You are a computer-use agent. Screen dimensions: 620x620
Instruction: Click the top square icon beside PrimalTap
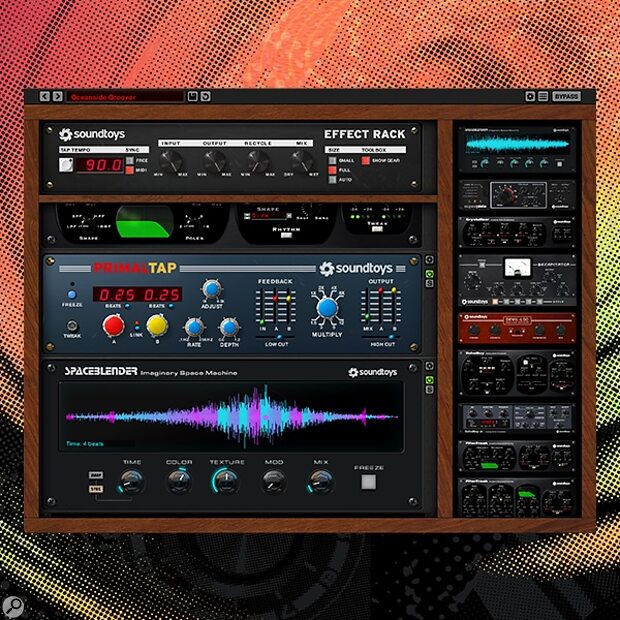click(x=429, y=260)
